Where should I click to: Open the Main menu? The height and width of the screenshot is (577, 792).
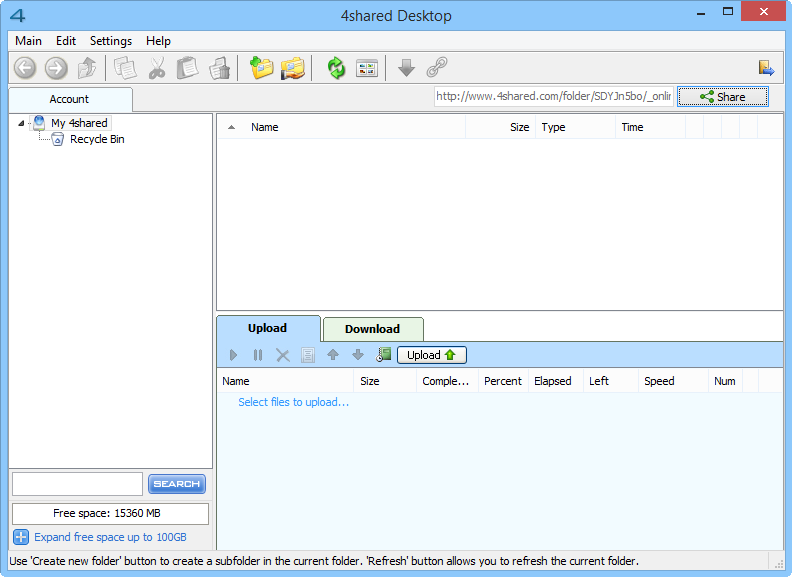[28, 41]
